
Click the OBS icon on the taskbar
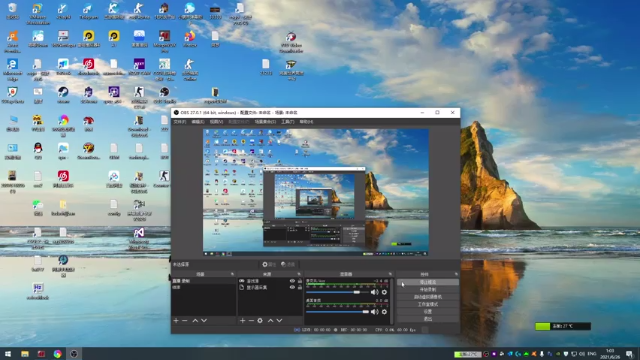click(74, 354)
